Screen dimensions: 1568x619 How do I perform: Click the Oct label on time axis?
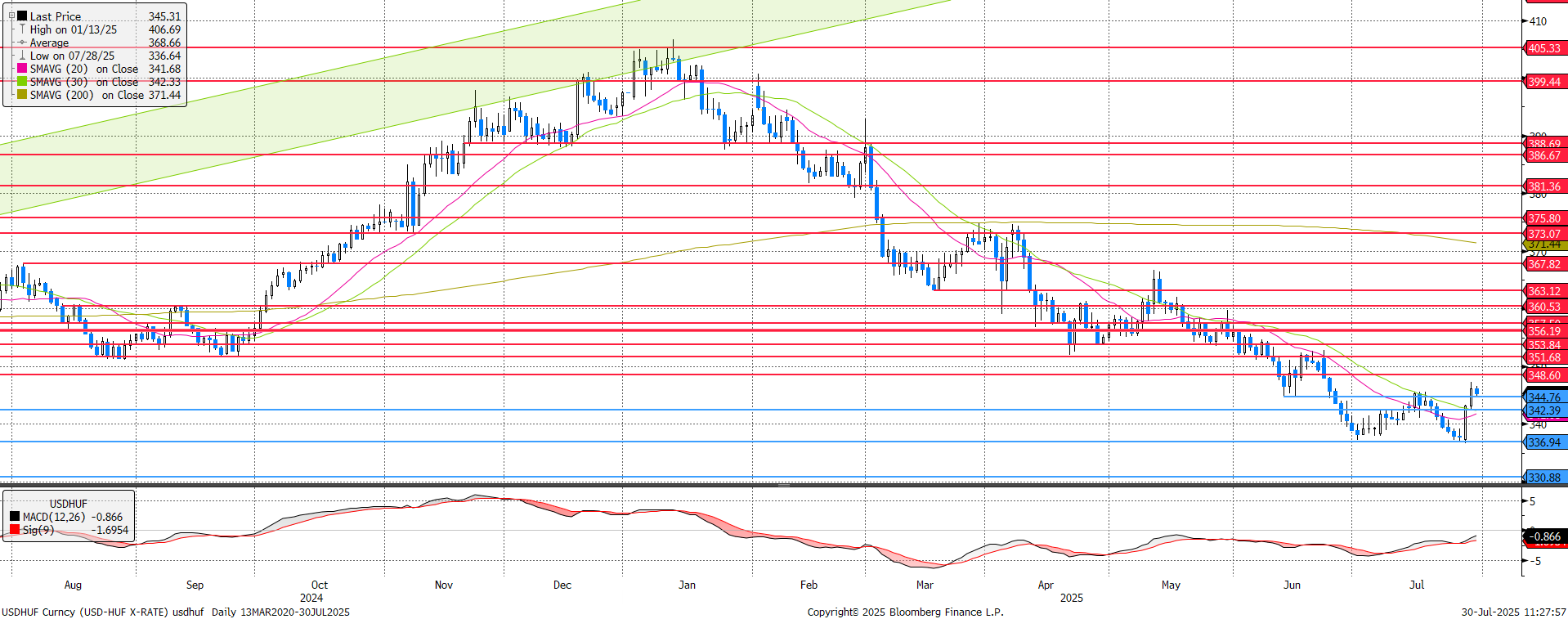tap(320, 585)
